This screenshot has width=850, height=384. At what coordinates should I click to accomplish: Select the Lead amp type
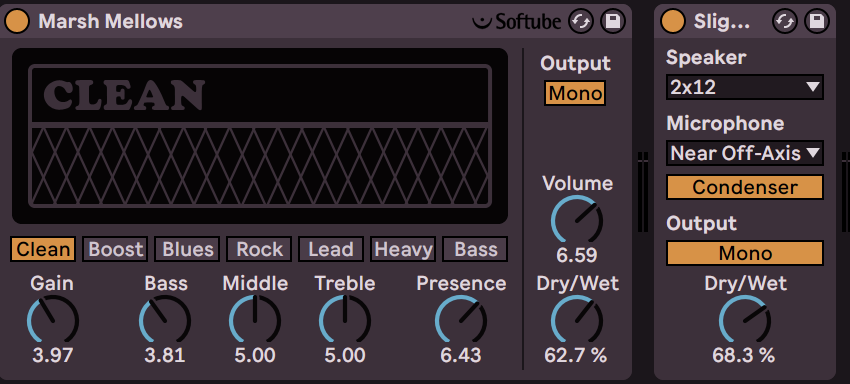331,249
